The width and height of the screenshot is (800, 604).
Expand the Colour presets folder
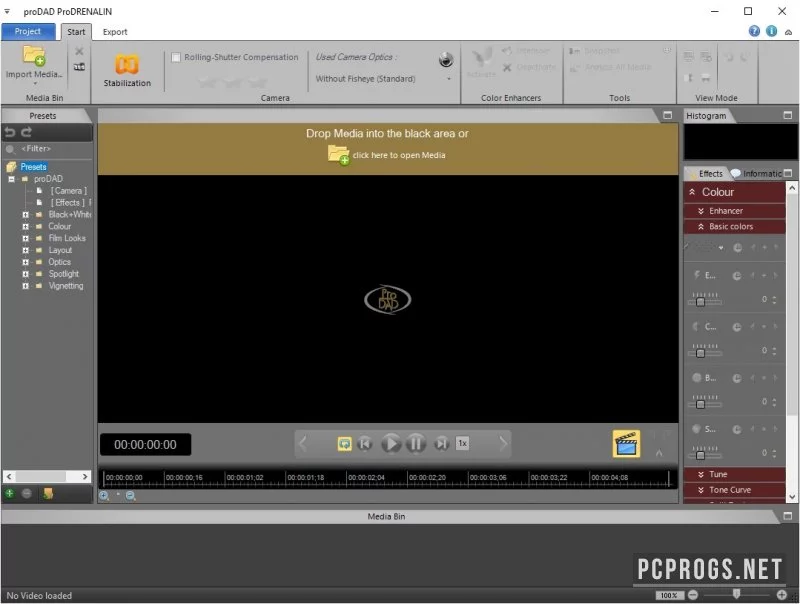point(26,226)
